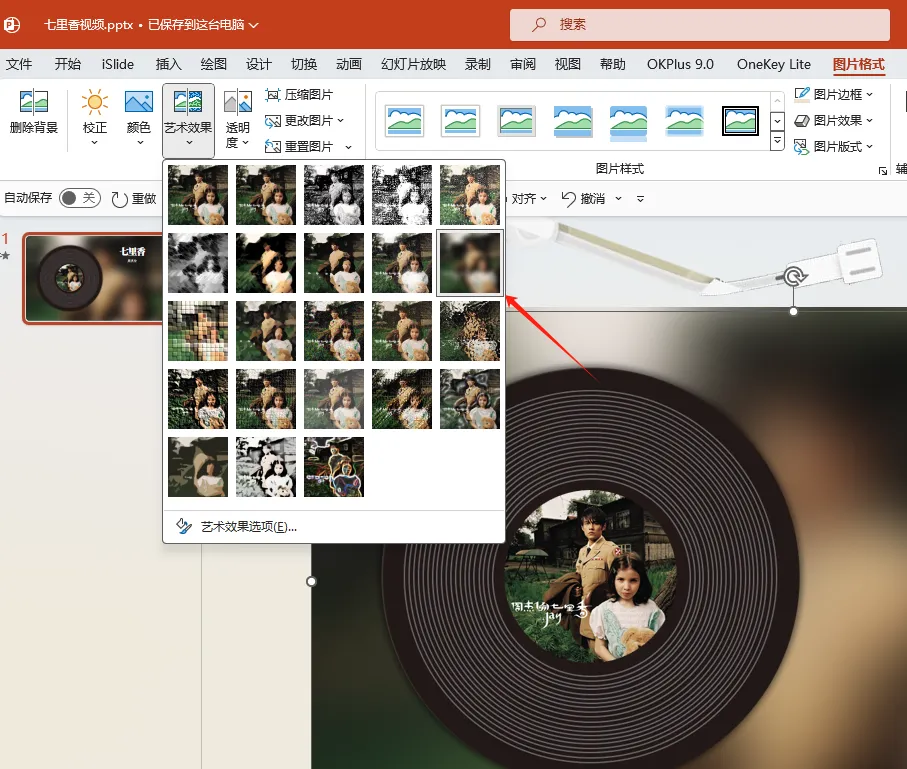Open the OKPlus 9.0 tab
Image resolution: width=907 pixels, height=769 pixels.
(x=680, y=64)
